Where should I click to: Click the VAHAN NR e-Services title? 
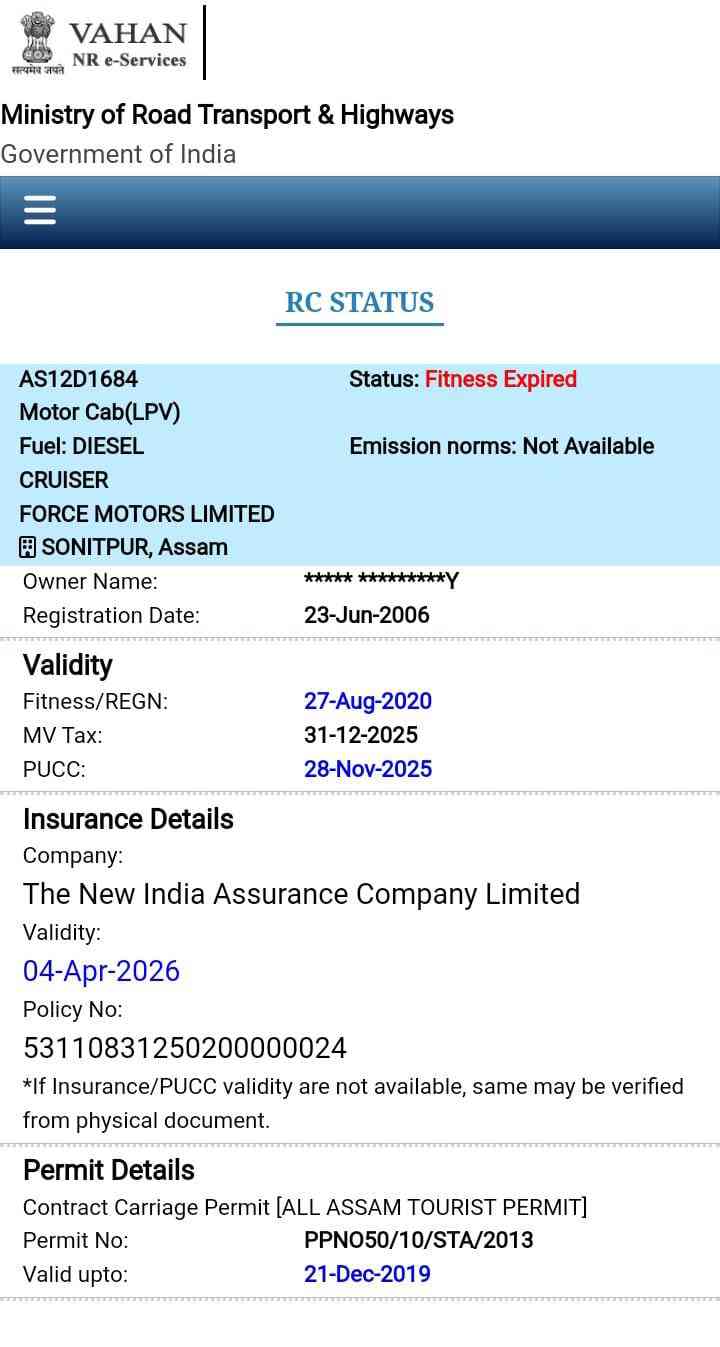click(x=128, y=44)
